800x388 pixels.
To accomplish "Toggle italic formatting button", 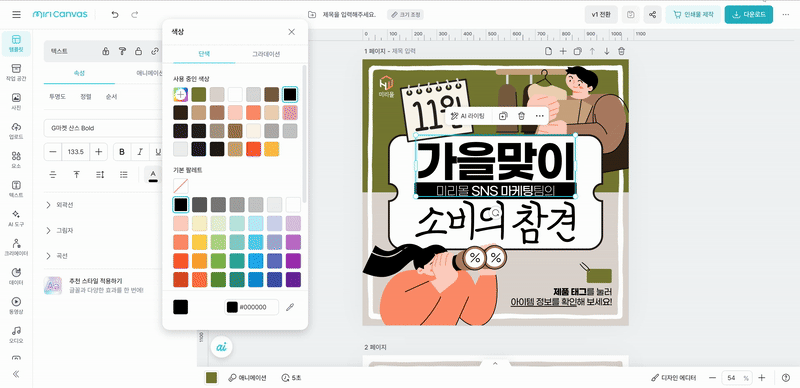I will click(x=139, y=152).
